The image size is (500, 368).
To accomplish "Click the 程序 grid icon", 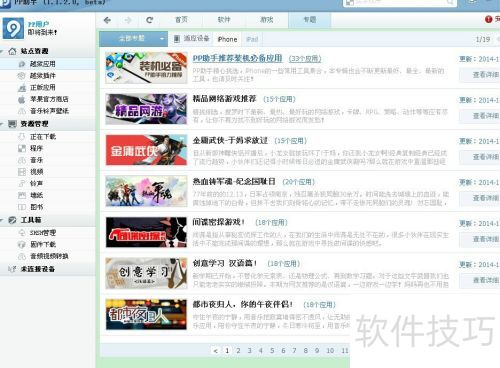I will pos(22,149).
